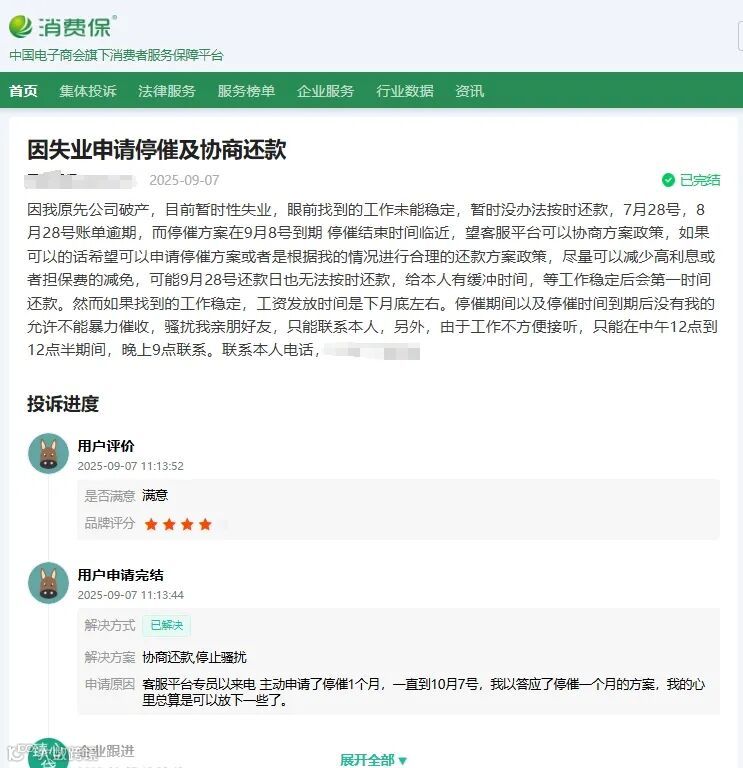The height and width of the screenshot is (768, 743).
Task: Click the second orange rating star
Action: tap(169, 525)
